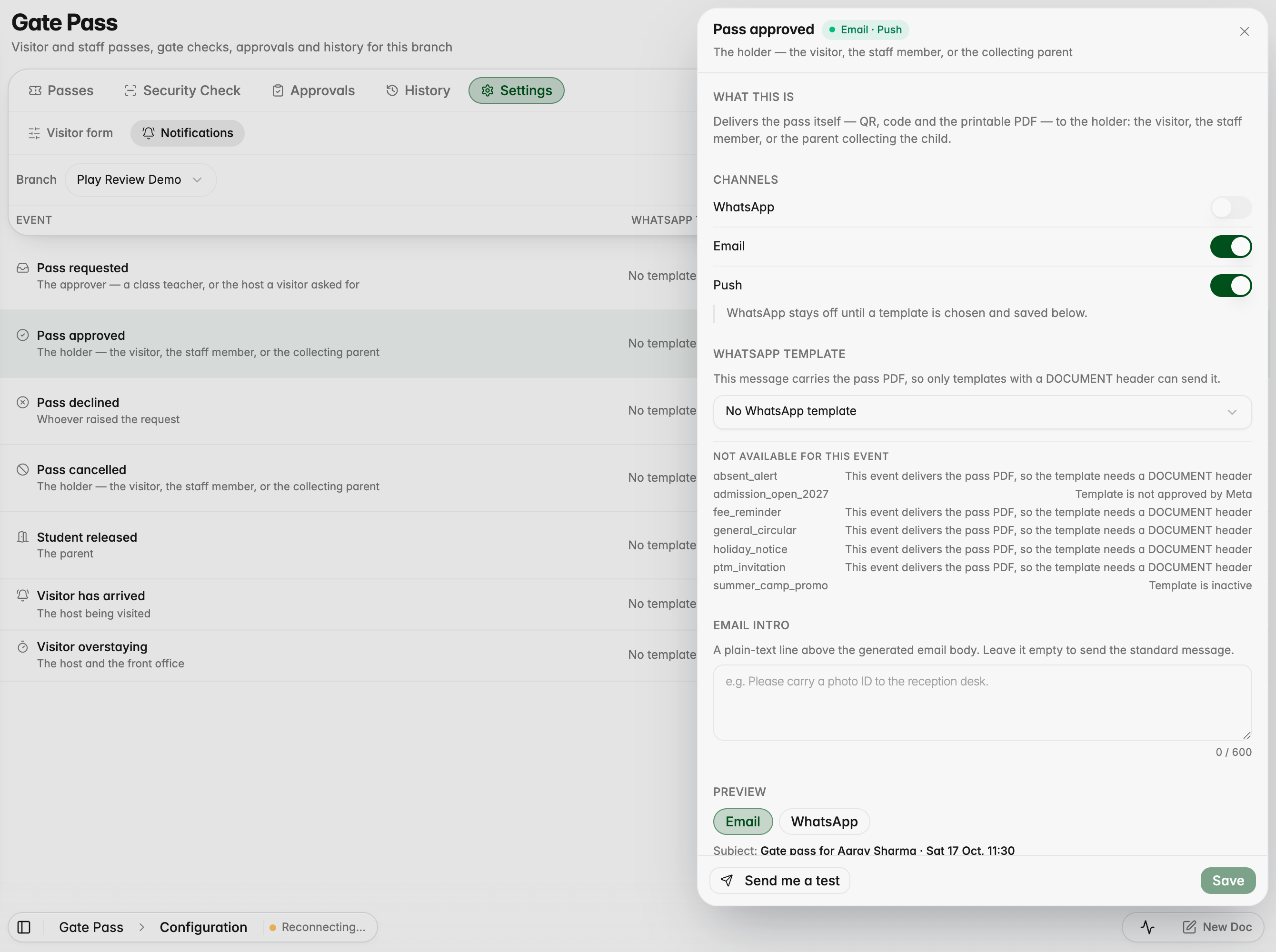This screenshot has height=952, width=1276.
Task: Click the admission_open_2027 template name
Action: 770,494
